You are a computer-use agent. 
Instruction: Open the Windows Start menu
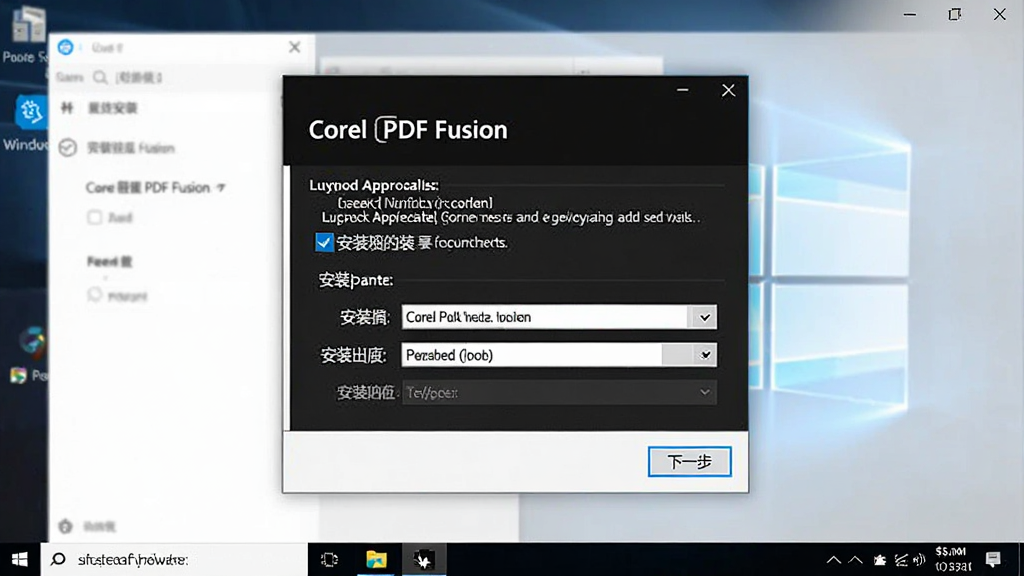pos(20,560)
